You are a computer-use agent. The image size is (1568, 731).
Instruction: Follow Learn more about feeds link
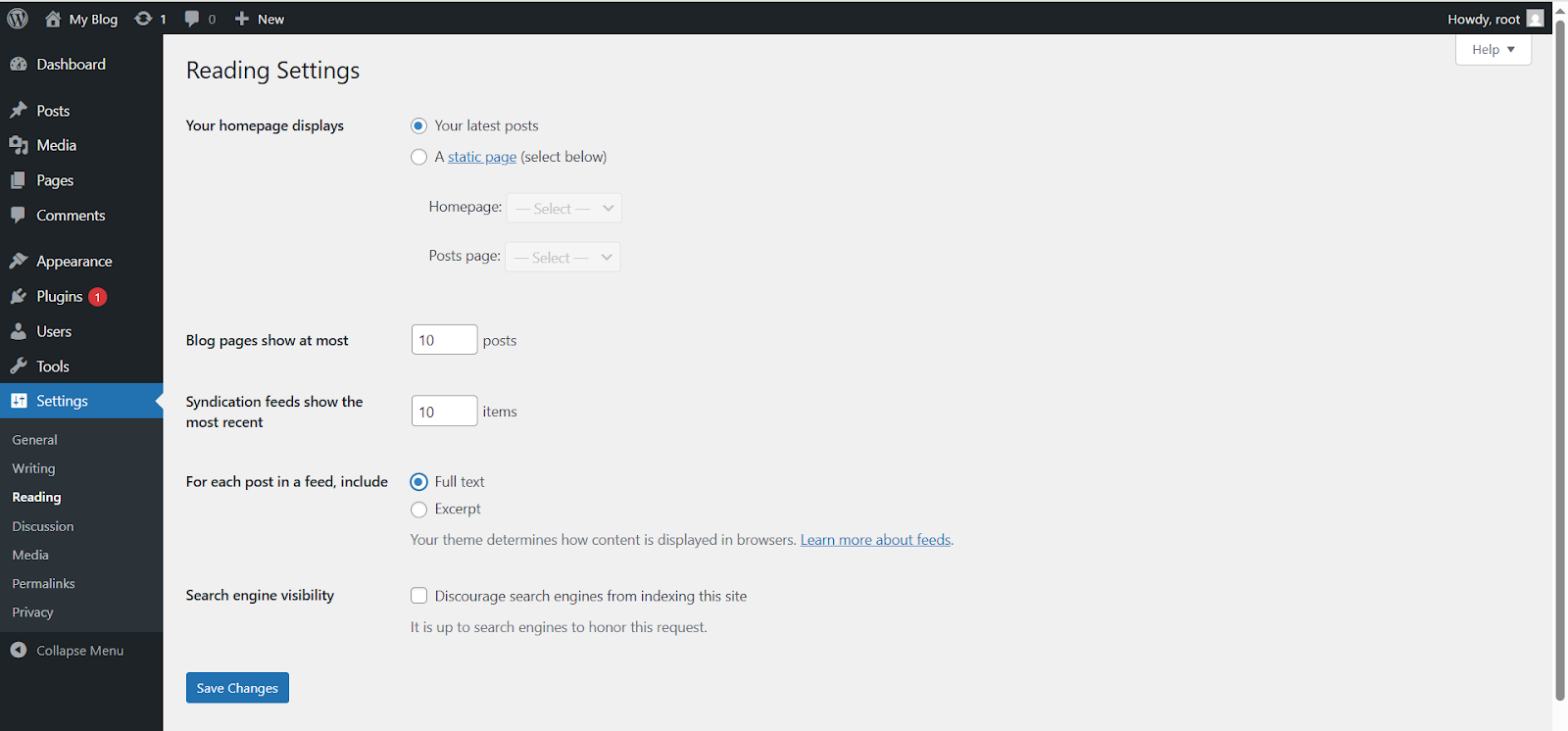pos(875,540)
